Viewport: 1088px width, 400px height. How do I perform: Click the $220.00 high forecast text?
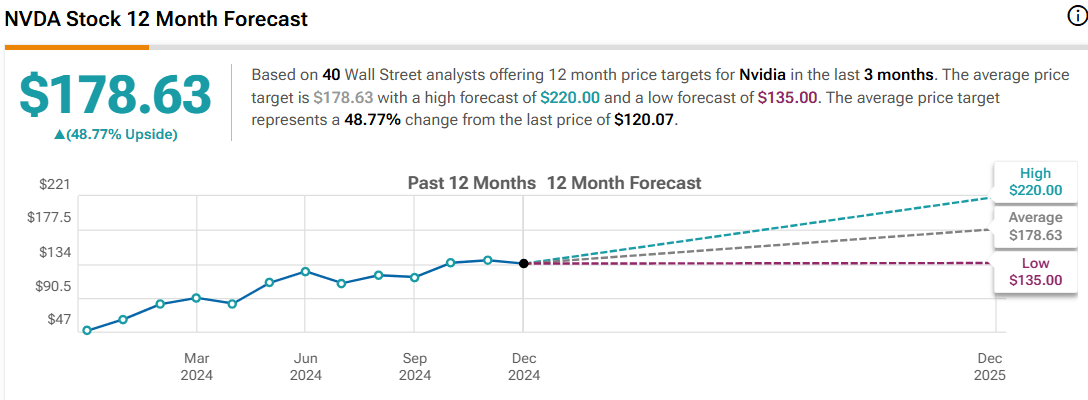coord(570,97)
